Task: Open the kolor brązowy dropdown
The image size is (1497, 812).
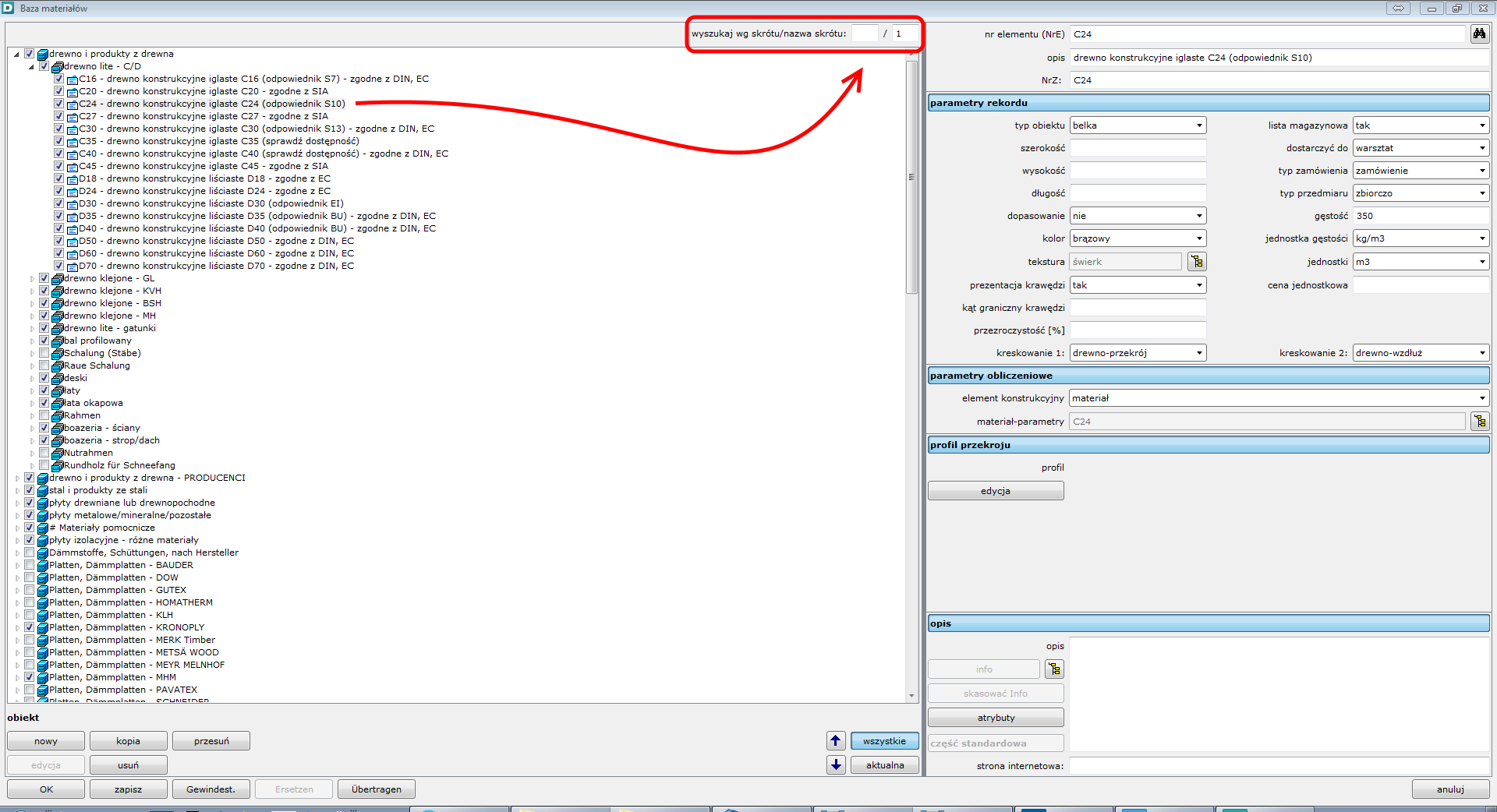Action: pyautogui.click(x=1138, y=238)
